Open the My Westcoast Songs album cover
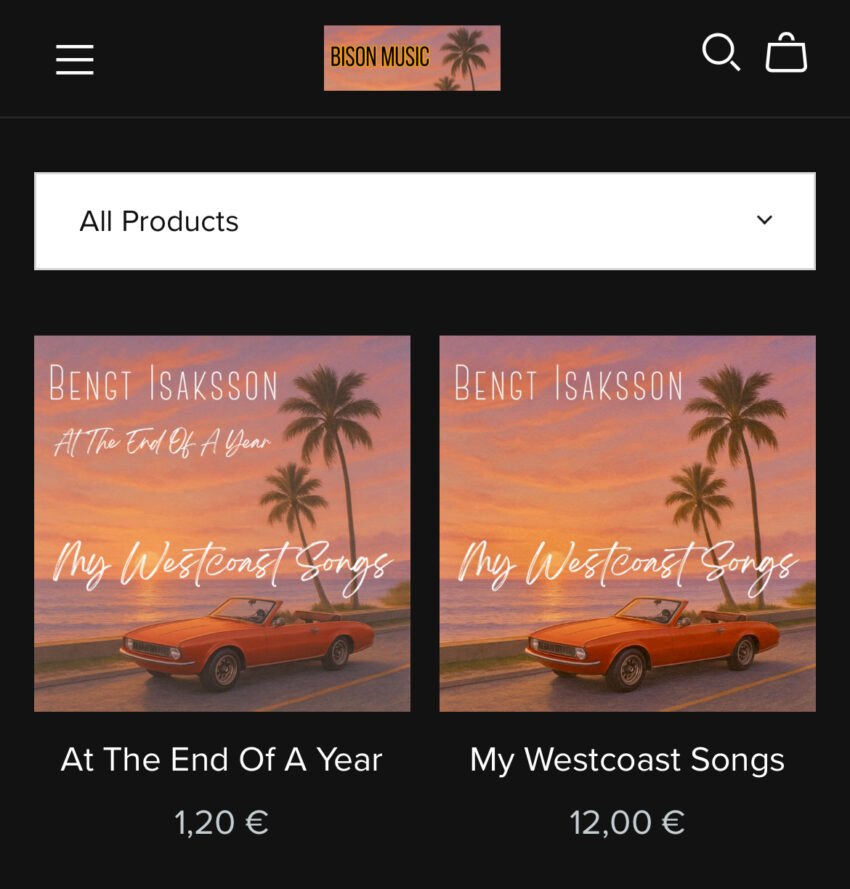 [x=628, y=523]
